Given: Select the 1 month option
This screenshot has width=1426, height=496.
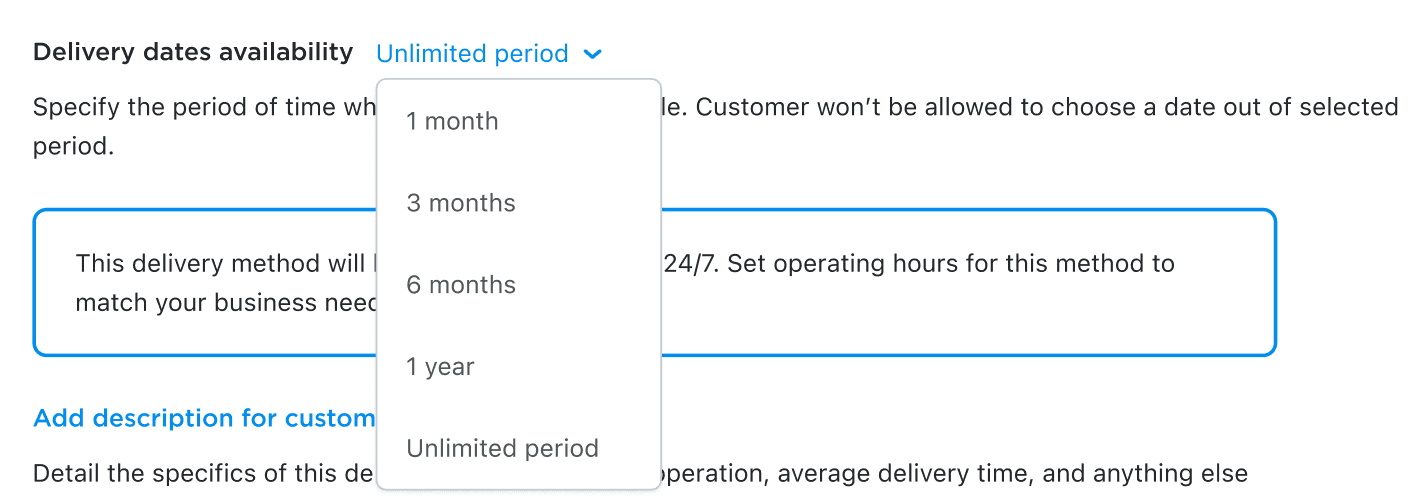Looking at the screenshot, I should click(452, 121).
